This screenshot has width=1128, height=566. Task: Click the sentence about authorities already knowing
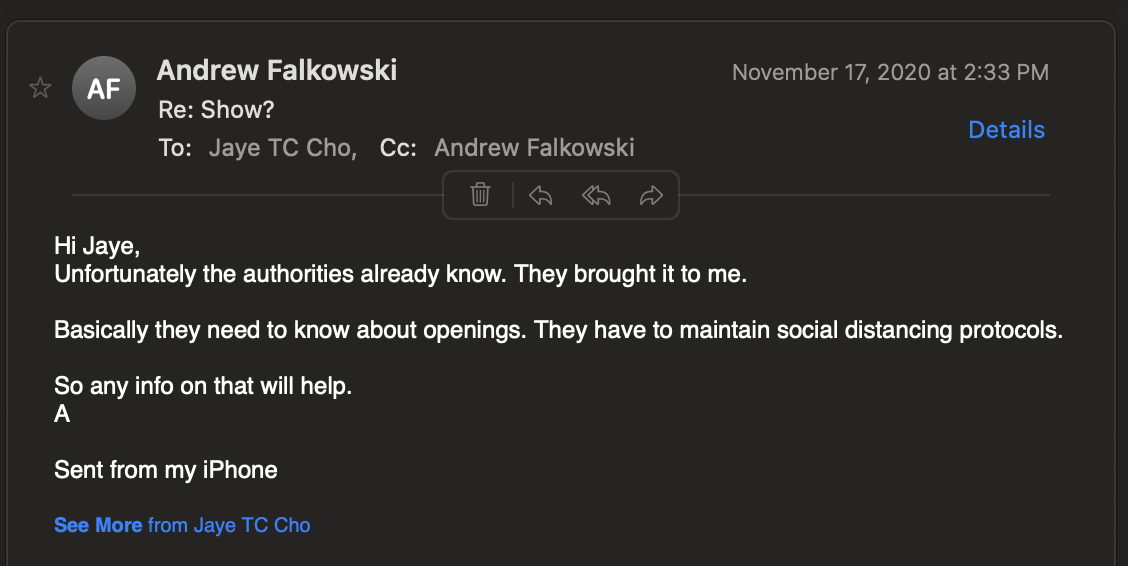[x=400, y=274]
